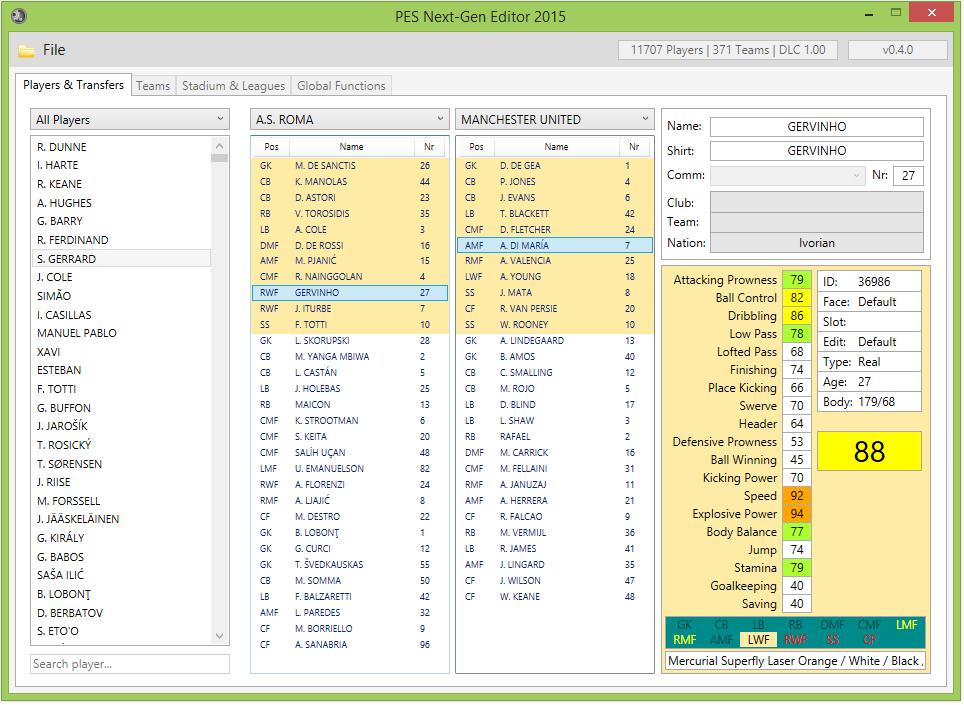
Task: Select GERVINHO in Roma squad
Action: pyautogui.click(x=350, y=293)
